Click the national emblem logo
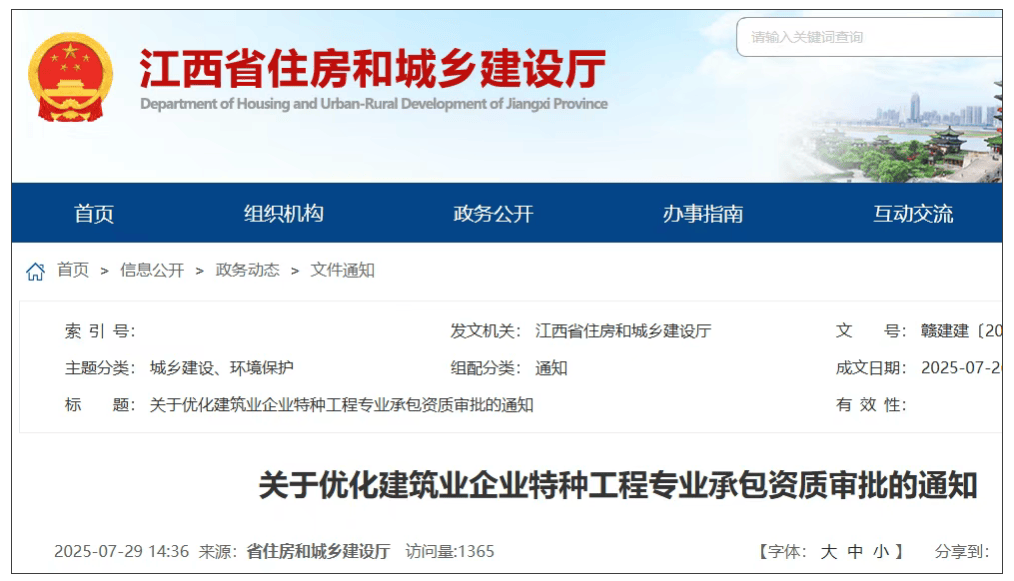This screenshot has height=581, width=1014. click(x=70, y=78)
